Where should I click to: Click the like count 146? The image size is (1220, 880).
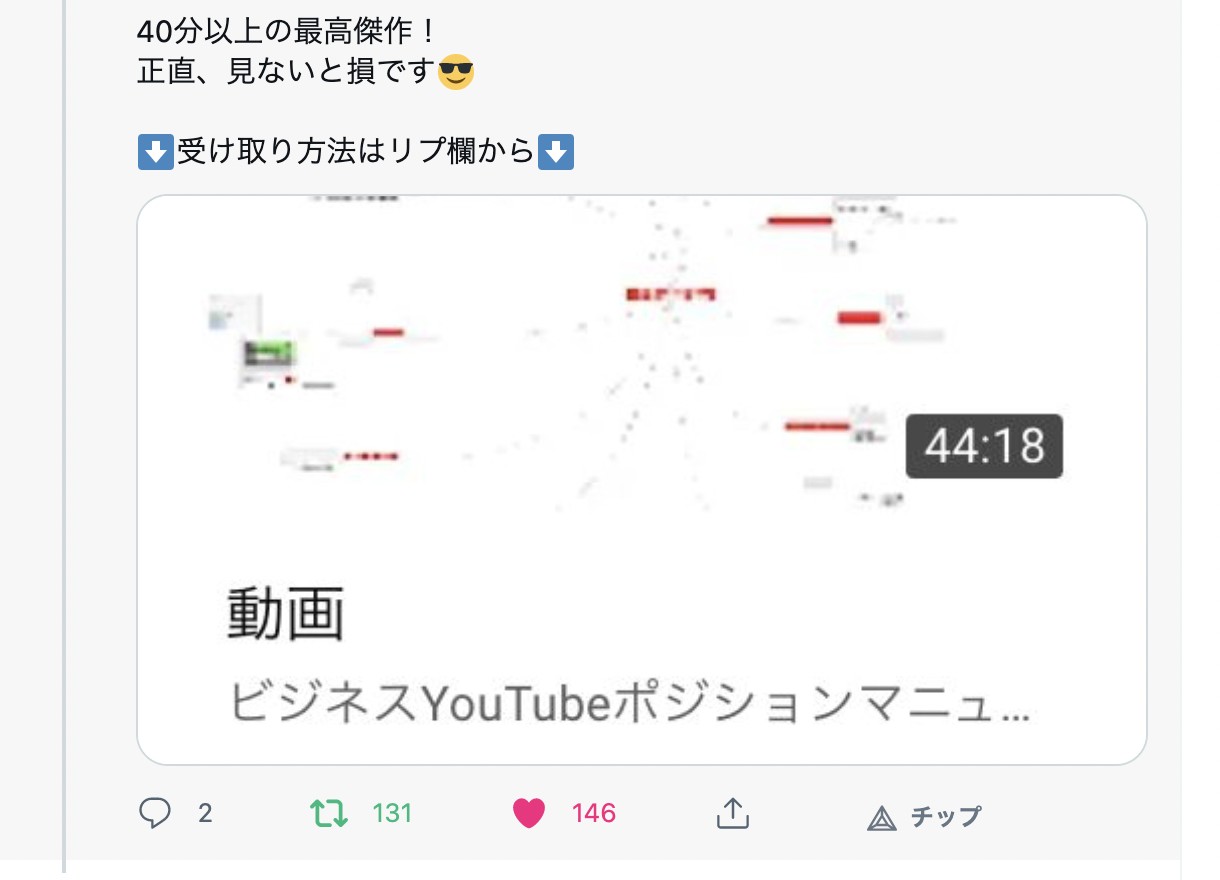594,814
